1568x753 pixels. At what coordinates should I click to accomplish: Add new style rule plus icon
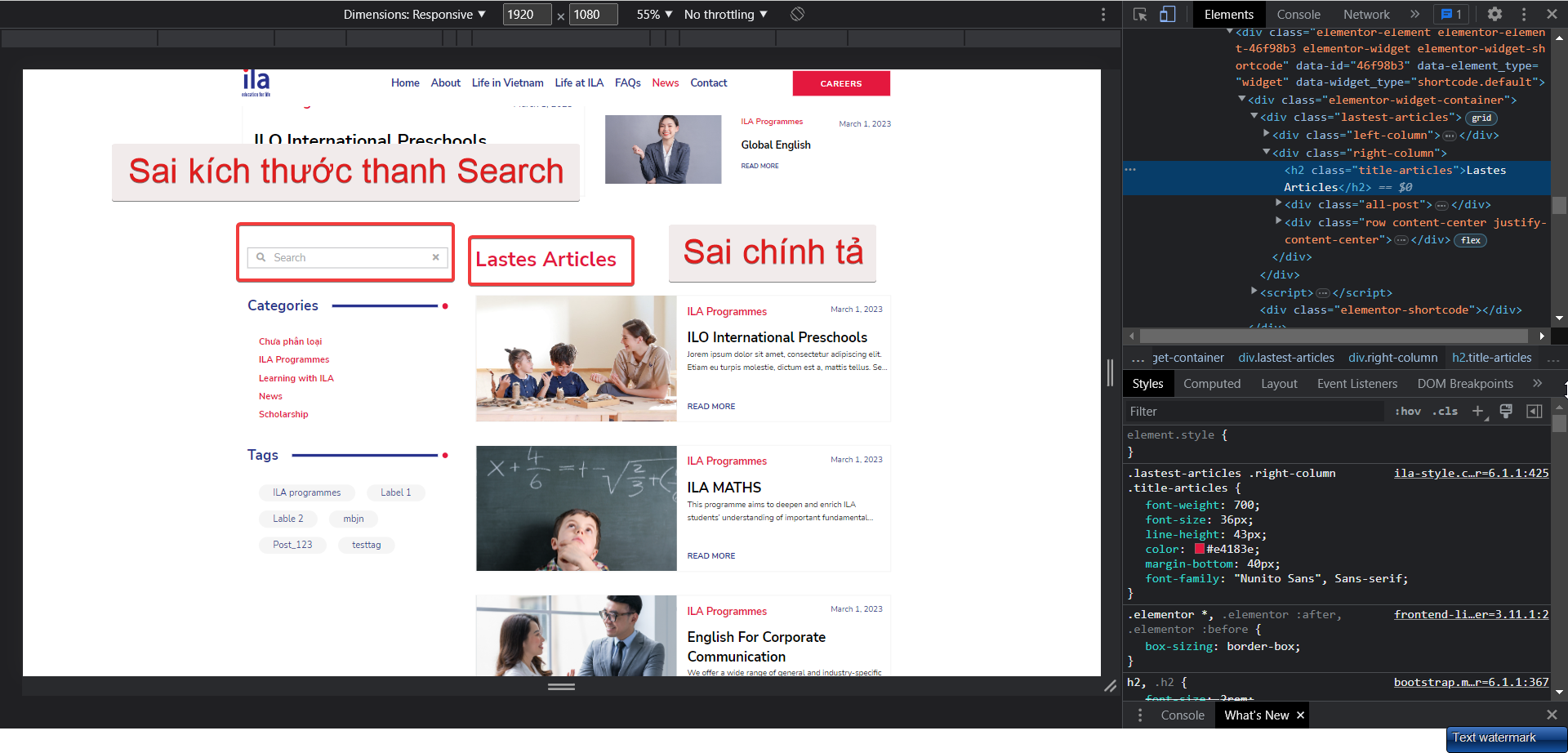click(x=1478, y=412)
